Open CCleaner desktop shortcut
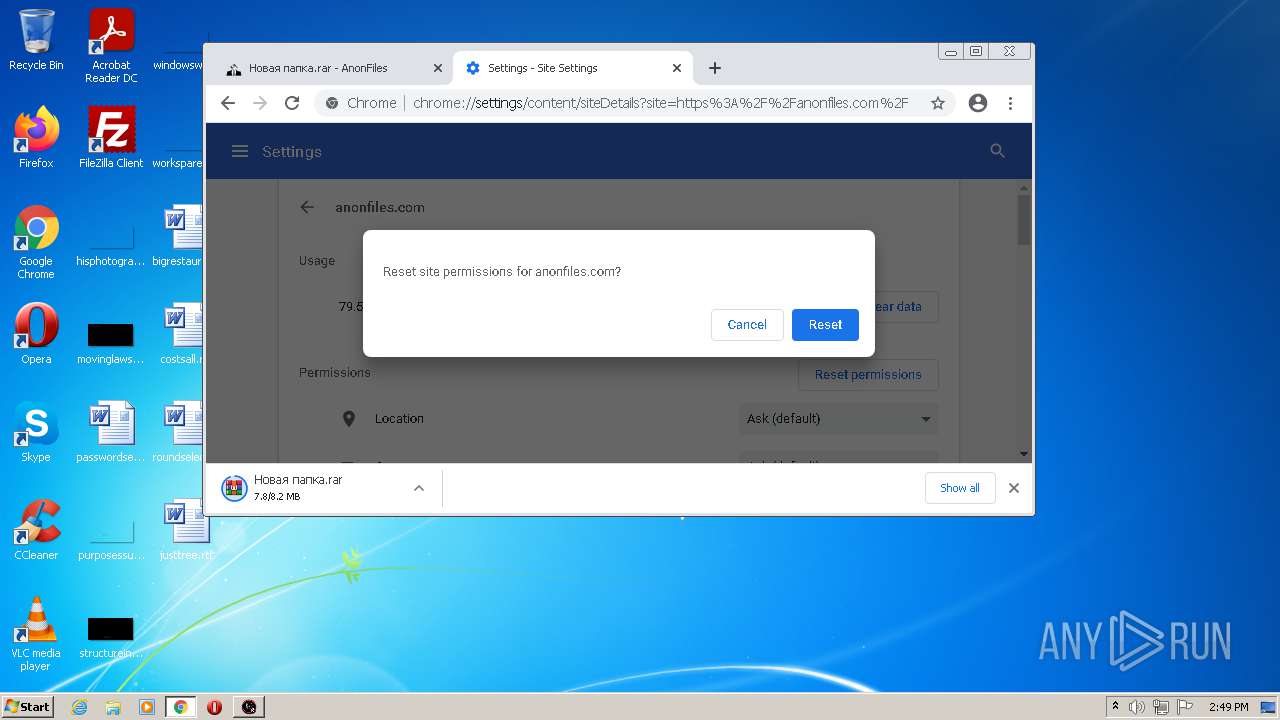Viewport: 1280px width, 720px height. (36, 529)
